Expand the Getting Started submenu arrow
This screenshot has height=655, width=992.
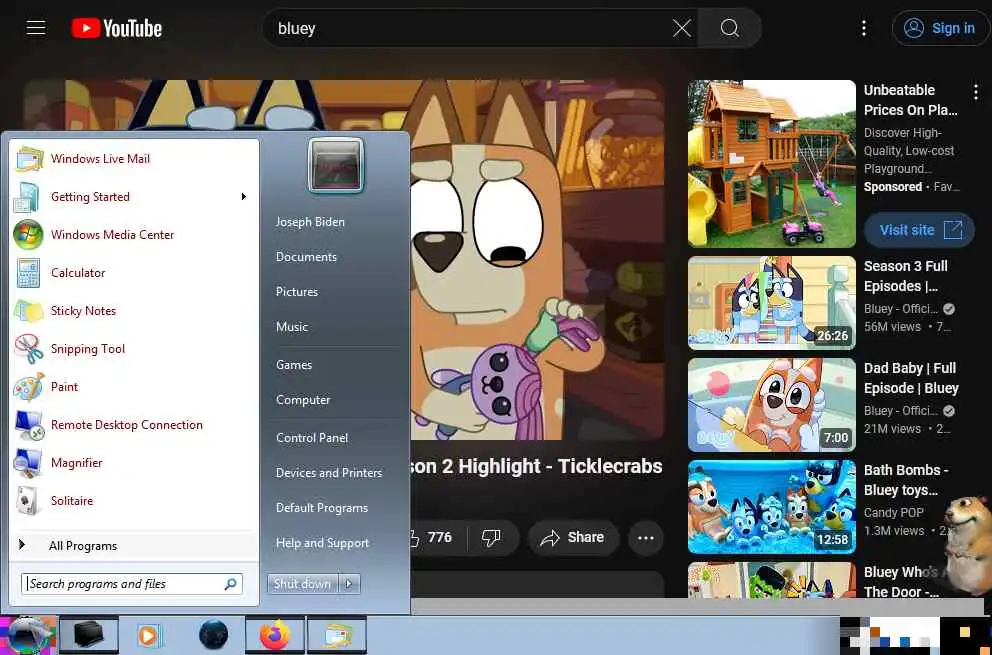[x=244, y=197]
